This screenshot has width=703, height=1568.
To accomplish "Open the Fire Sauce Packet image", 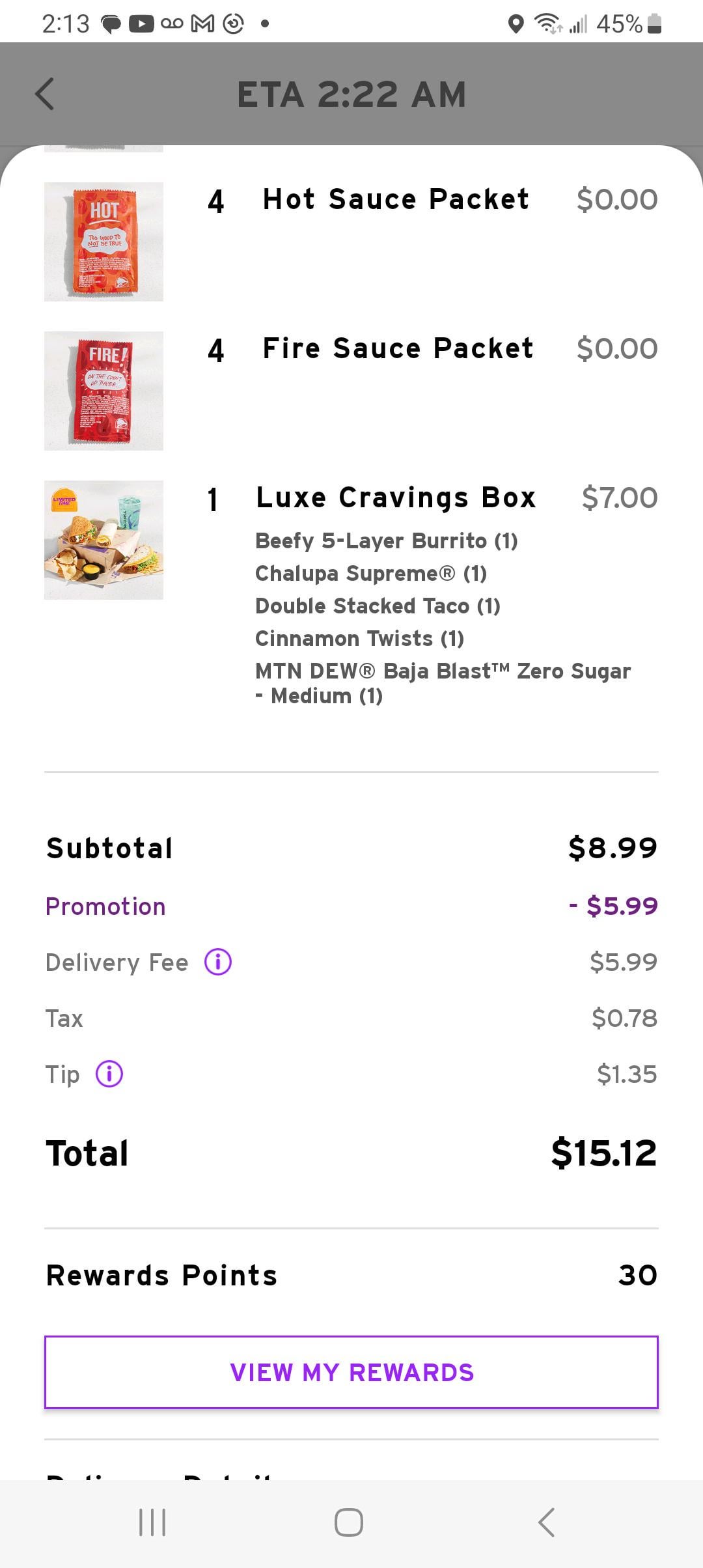I will coord(103,391).
